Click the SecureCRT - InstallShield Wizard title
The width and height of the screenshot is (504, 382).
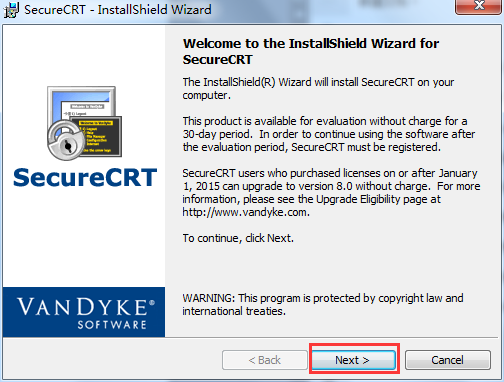coord(118,10)
